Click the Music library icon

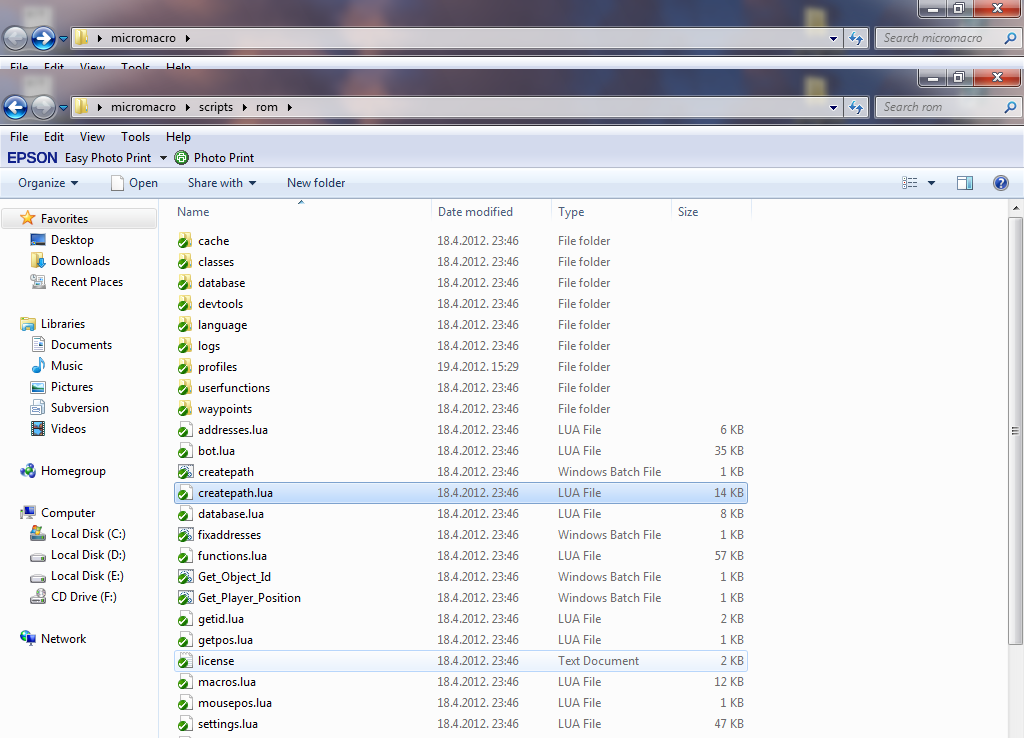click(x=38, y=366)
